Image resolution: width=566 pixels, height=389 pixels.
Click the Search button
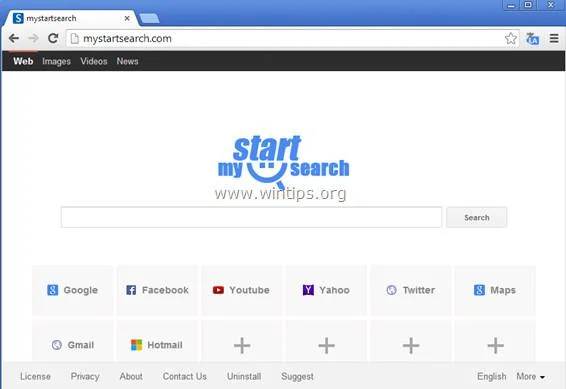pos(476,217)
